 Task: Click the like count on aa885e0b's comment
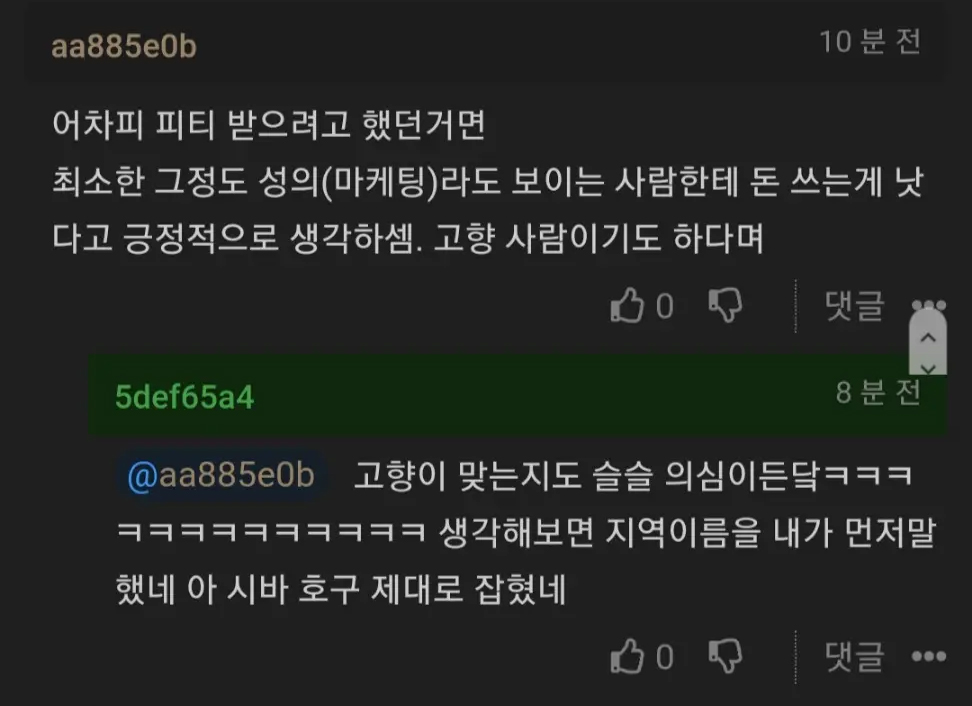[665, 306]
